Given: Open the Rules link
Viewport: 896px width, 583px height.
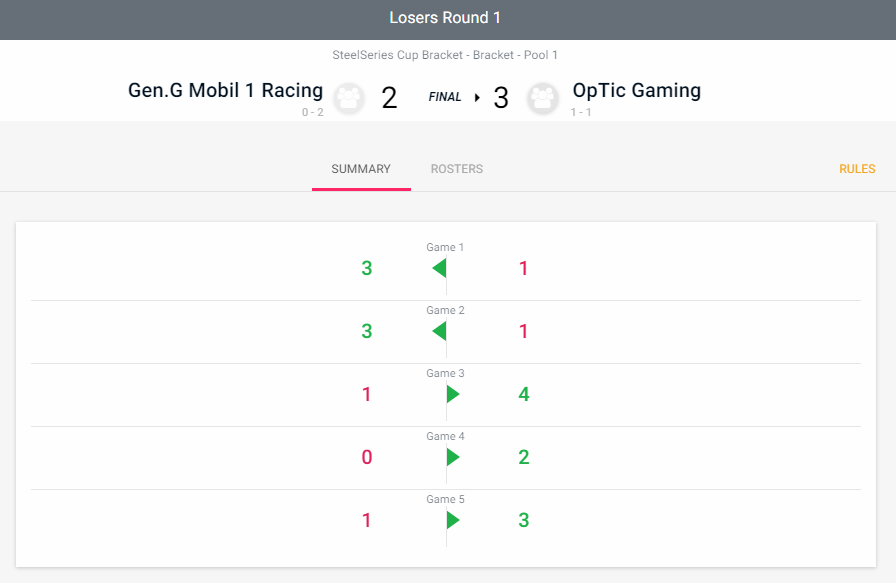Looking at the screenshot, I should point(857,169).
